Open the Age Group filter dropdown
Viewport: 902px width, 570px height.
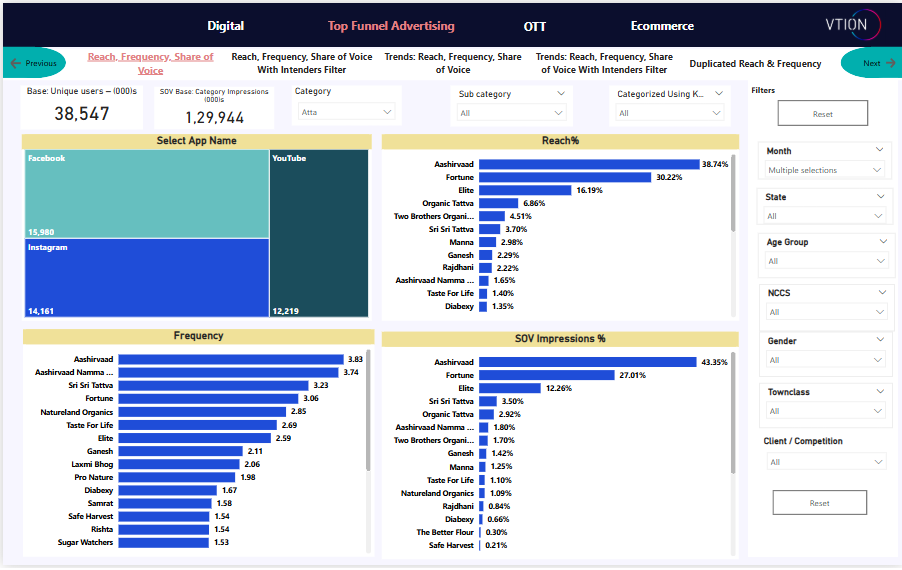[824, 261]
